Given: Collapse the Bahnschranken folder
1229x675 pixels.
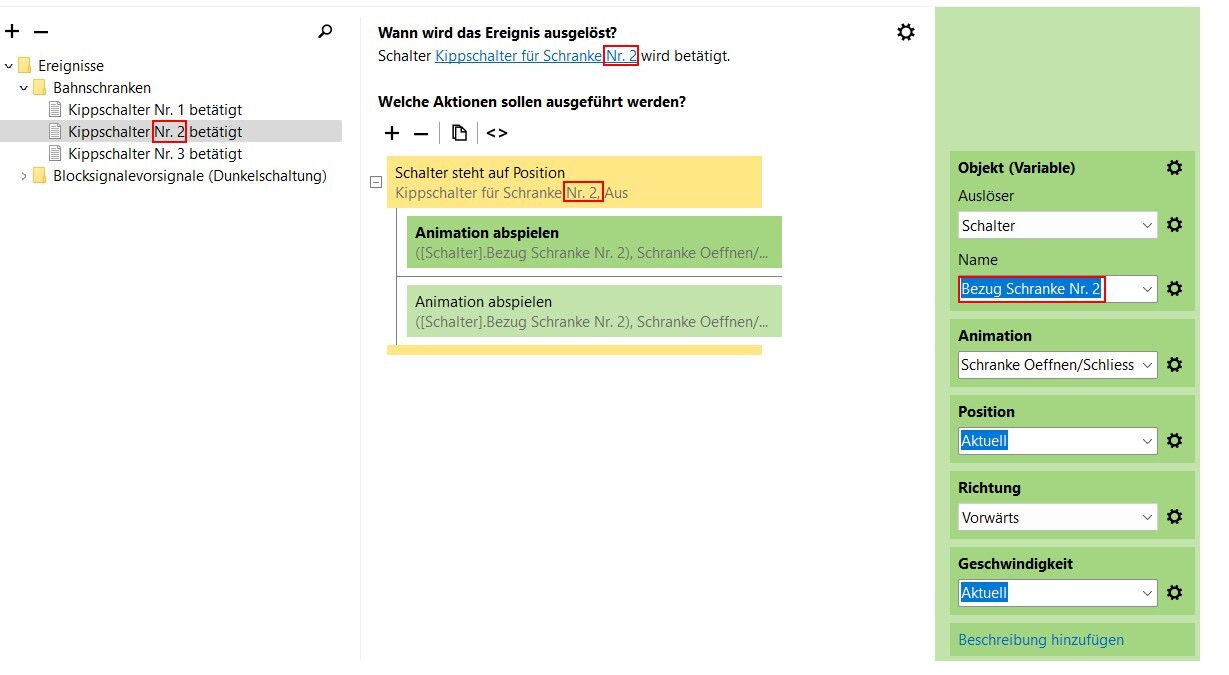Looking at the screenshot, I should coord(24,88).
